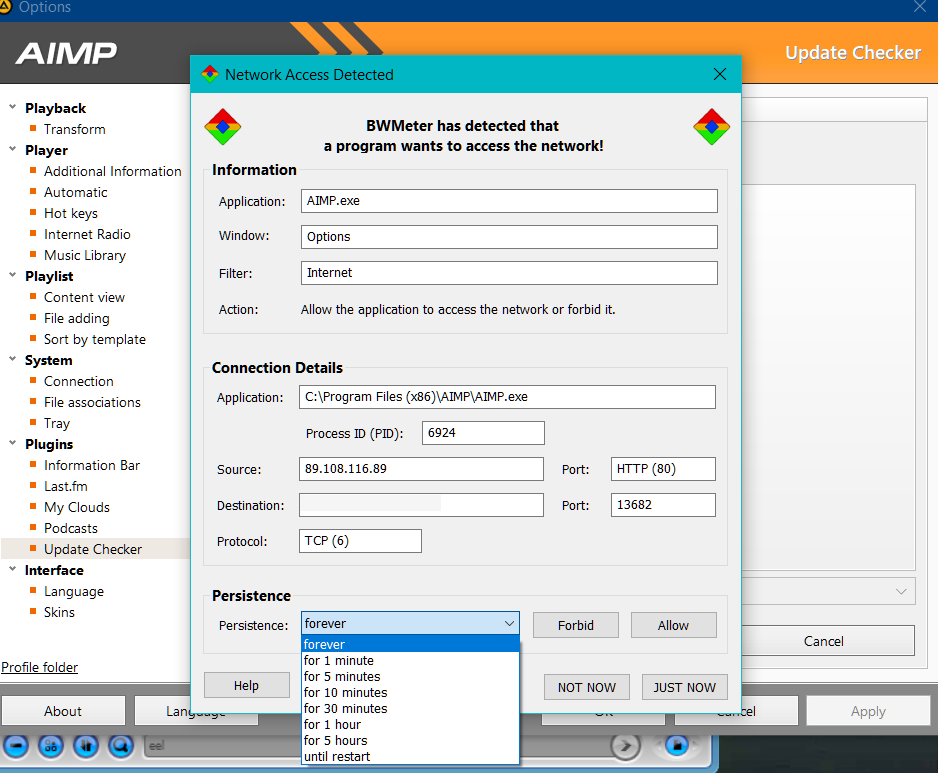This screenshot has height=773, width=938.
Task: Close the Network Access Detected dialog
Action: coord(720,74)
